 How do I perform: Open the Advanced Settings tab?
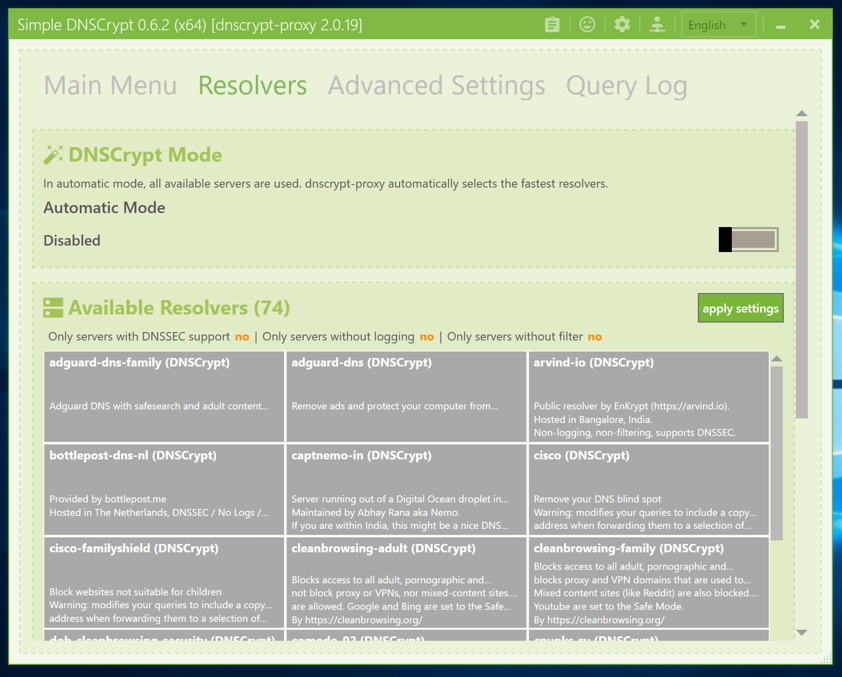[436, 86]
